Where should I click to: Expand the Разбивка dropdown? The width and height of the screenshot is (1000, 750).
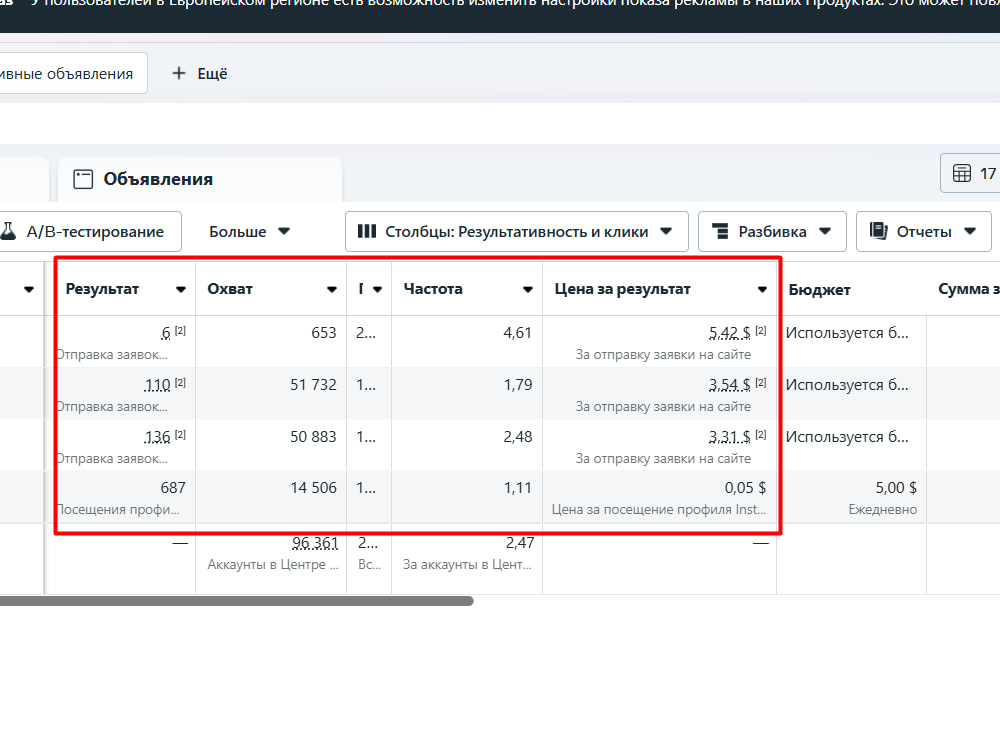772,232
